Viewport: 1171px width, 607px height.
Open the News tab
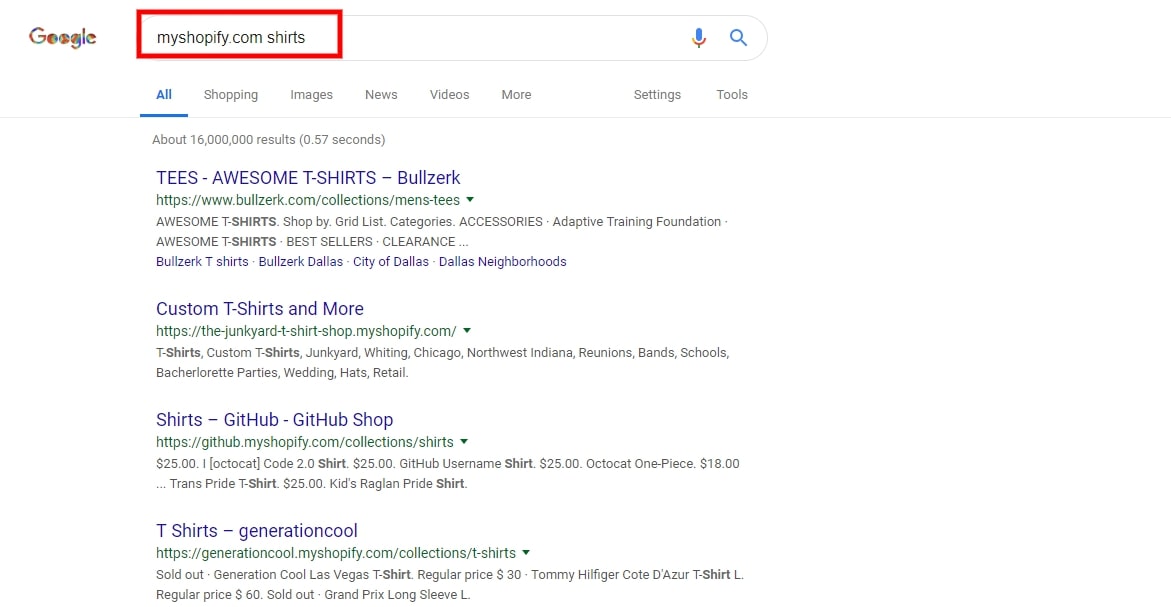[381, 95]
